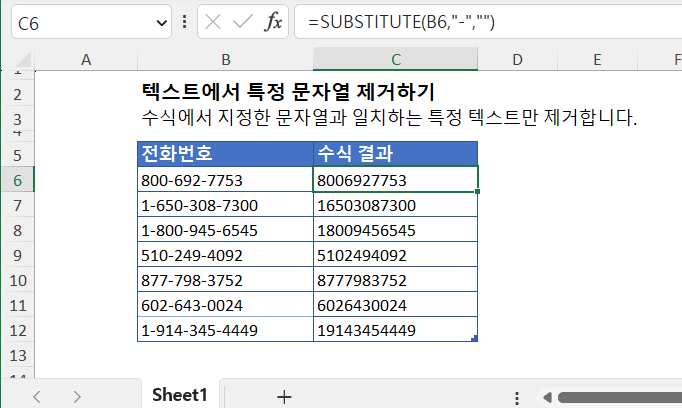Select column B header
This screenshot has width=682, height=408.
click(225, 60)
